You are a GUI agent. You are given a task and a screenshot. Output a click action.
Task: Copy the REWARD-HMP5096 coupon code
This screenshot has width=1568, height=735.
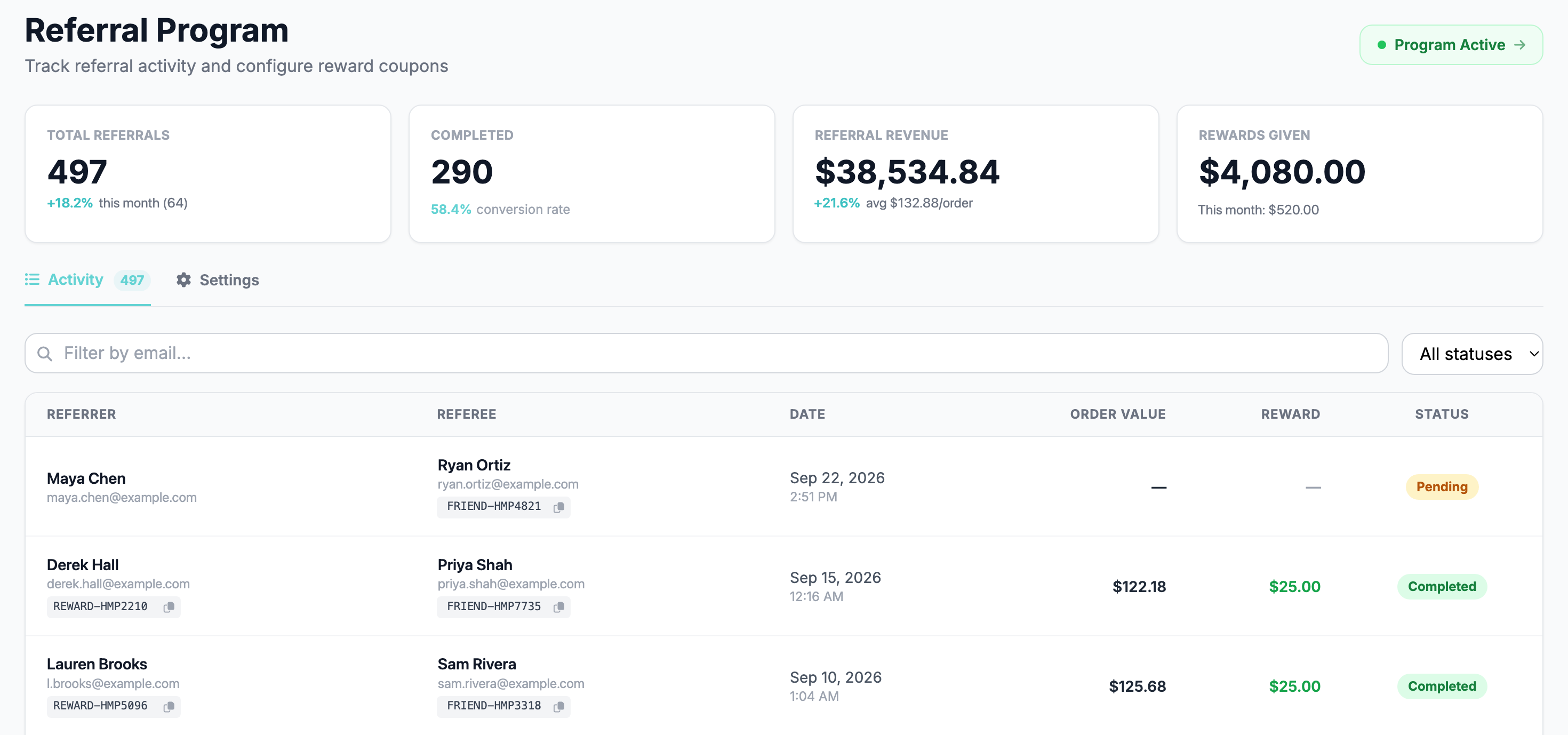coord(169,706)
